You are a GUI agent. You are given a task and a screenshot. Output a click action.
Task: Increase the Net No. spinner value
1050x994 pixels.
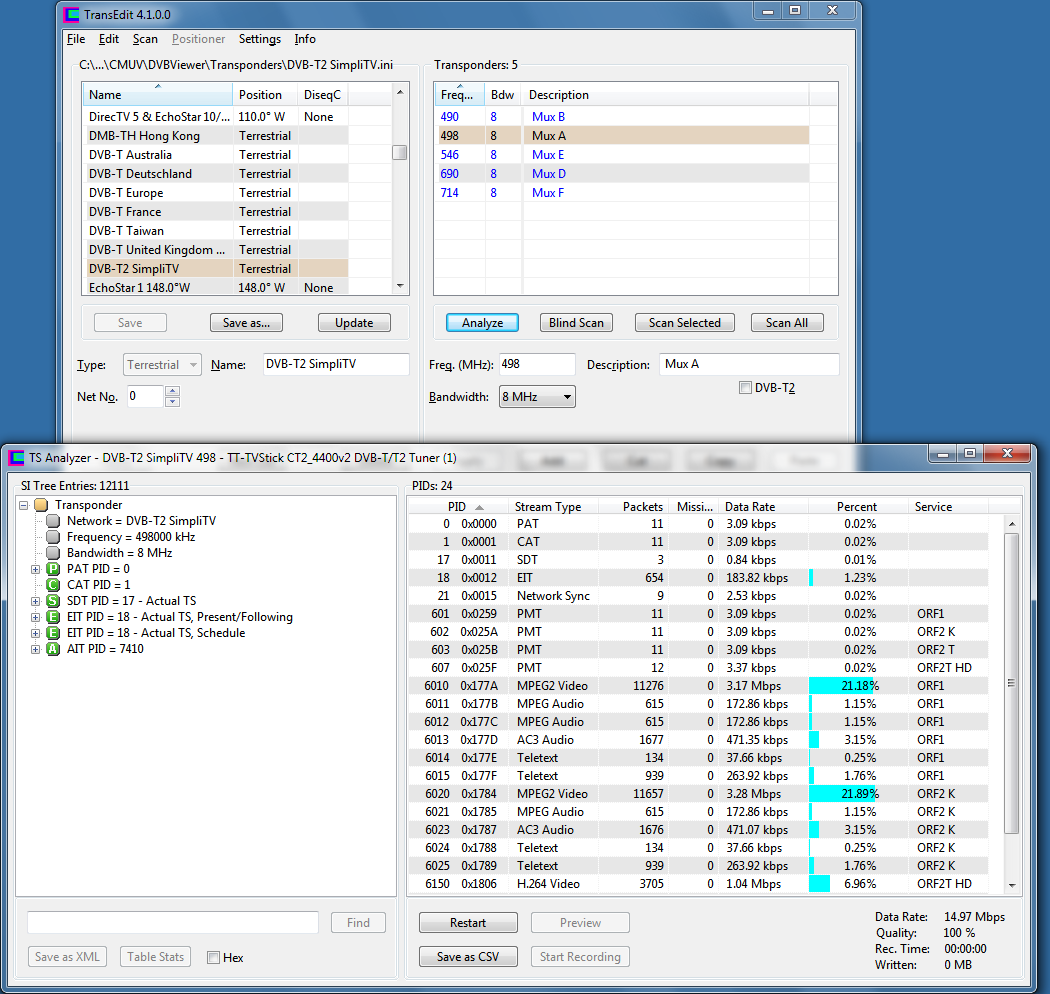tap(172, 392)
